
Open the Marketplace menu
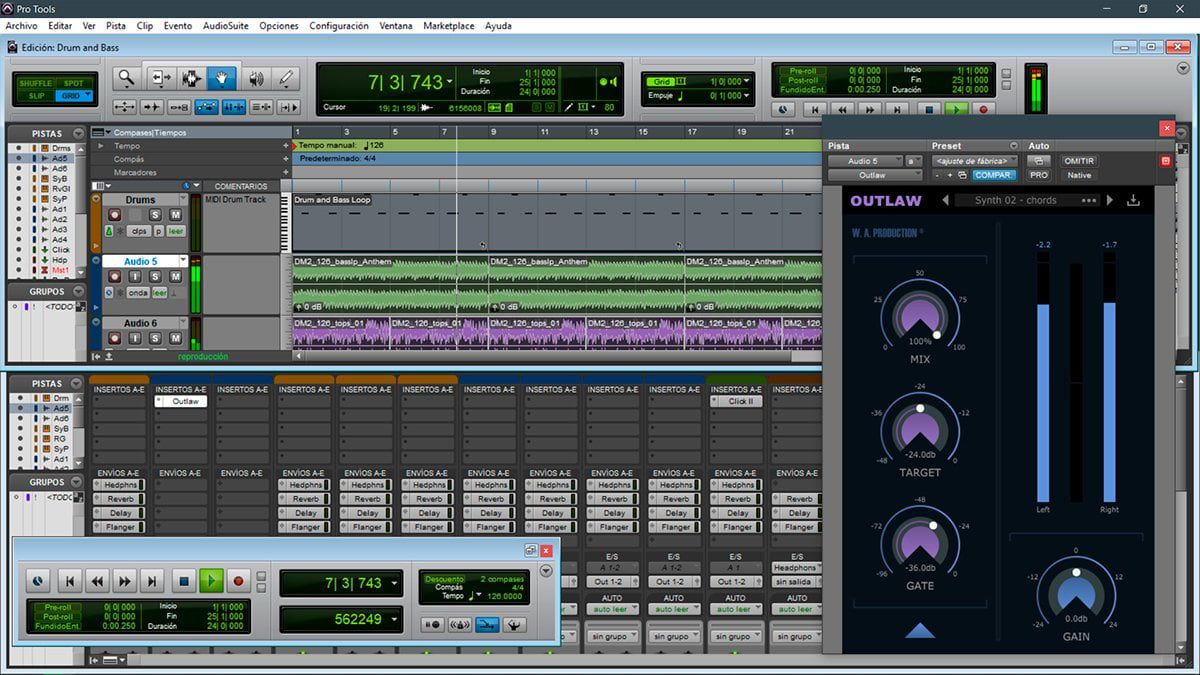(x=449, y=26)
